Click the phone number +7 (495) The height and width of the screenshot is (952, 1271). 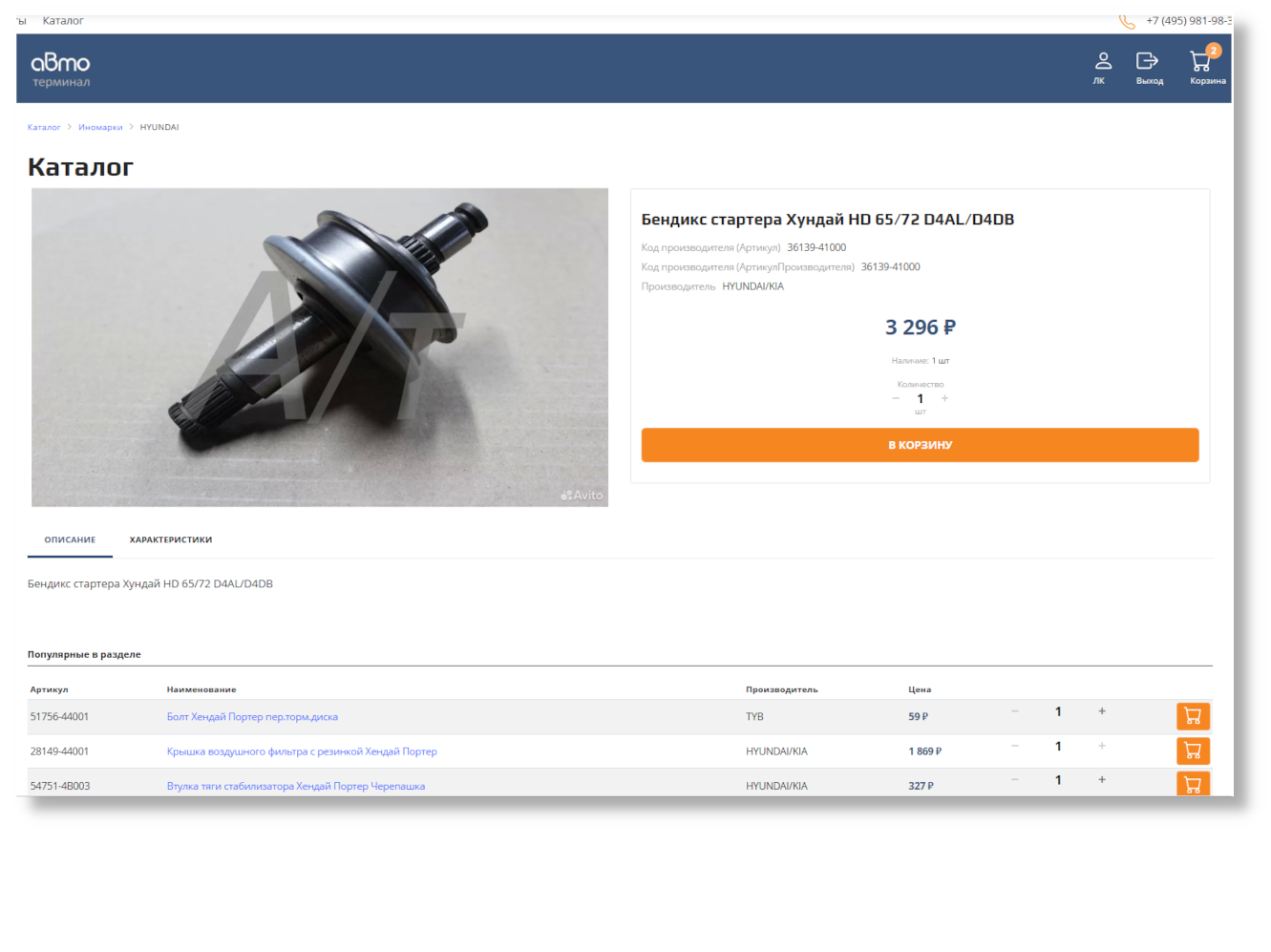point(1188,21)
